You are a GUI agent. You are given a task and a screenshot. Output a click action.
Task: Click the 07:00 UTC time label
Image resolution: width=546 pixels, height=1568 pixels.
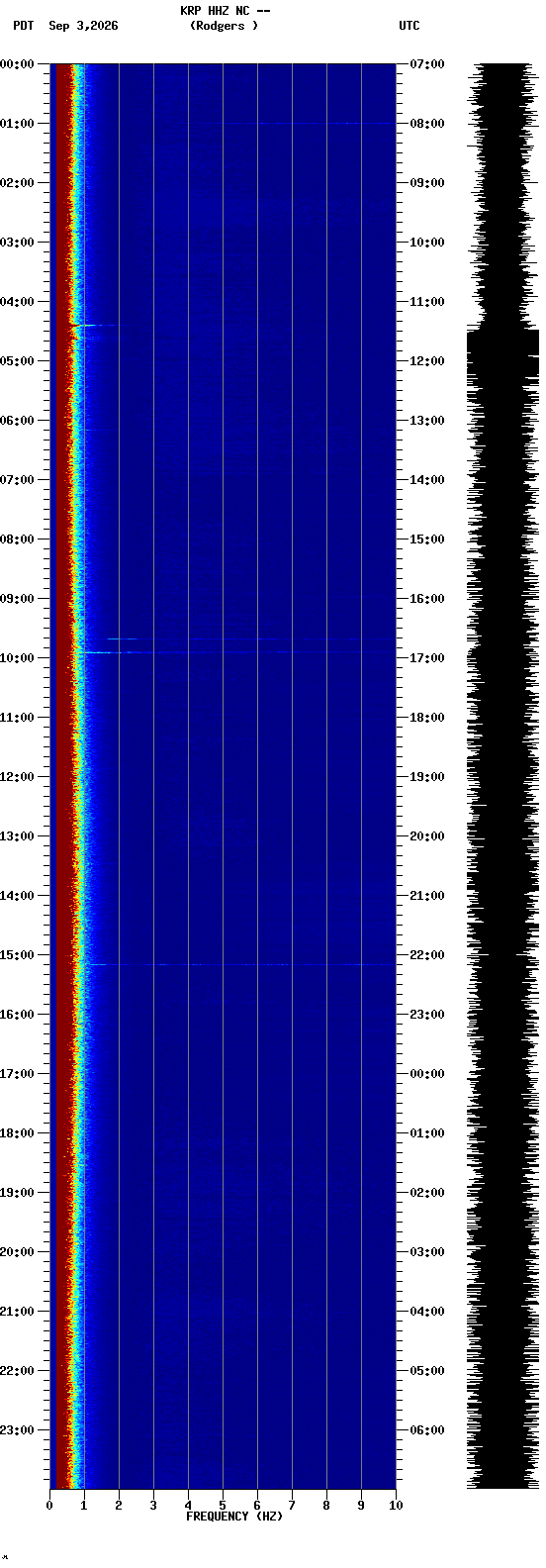pos(427,64)
